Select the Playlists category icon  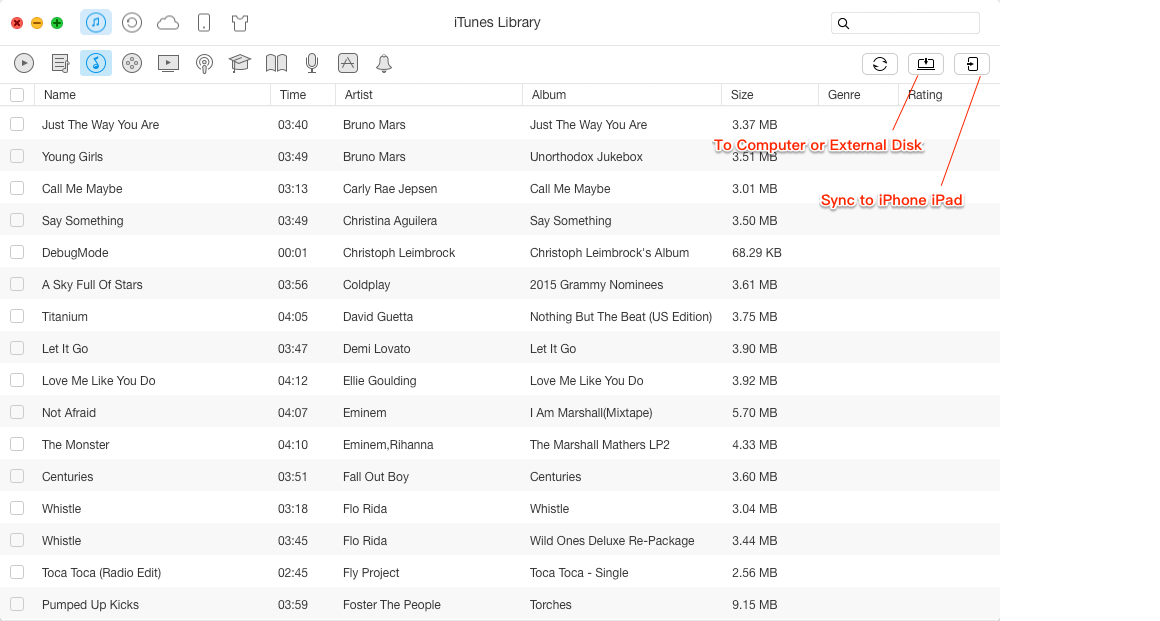[61, 64]
